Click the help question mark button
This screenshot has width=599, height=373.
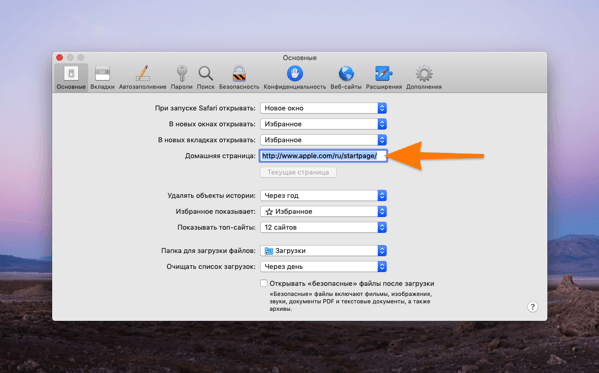click(x=533, y=307)
